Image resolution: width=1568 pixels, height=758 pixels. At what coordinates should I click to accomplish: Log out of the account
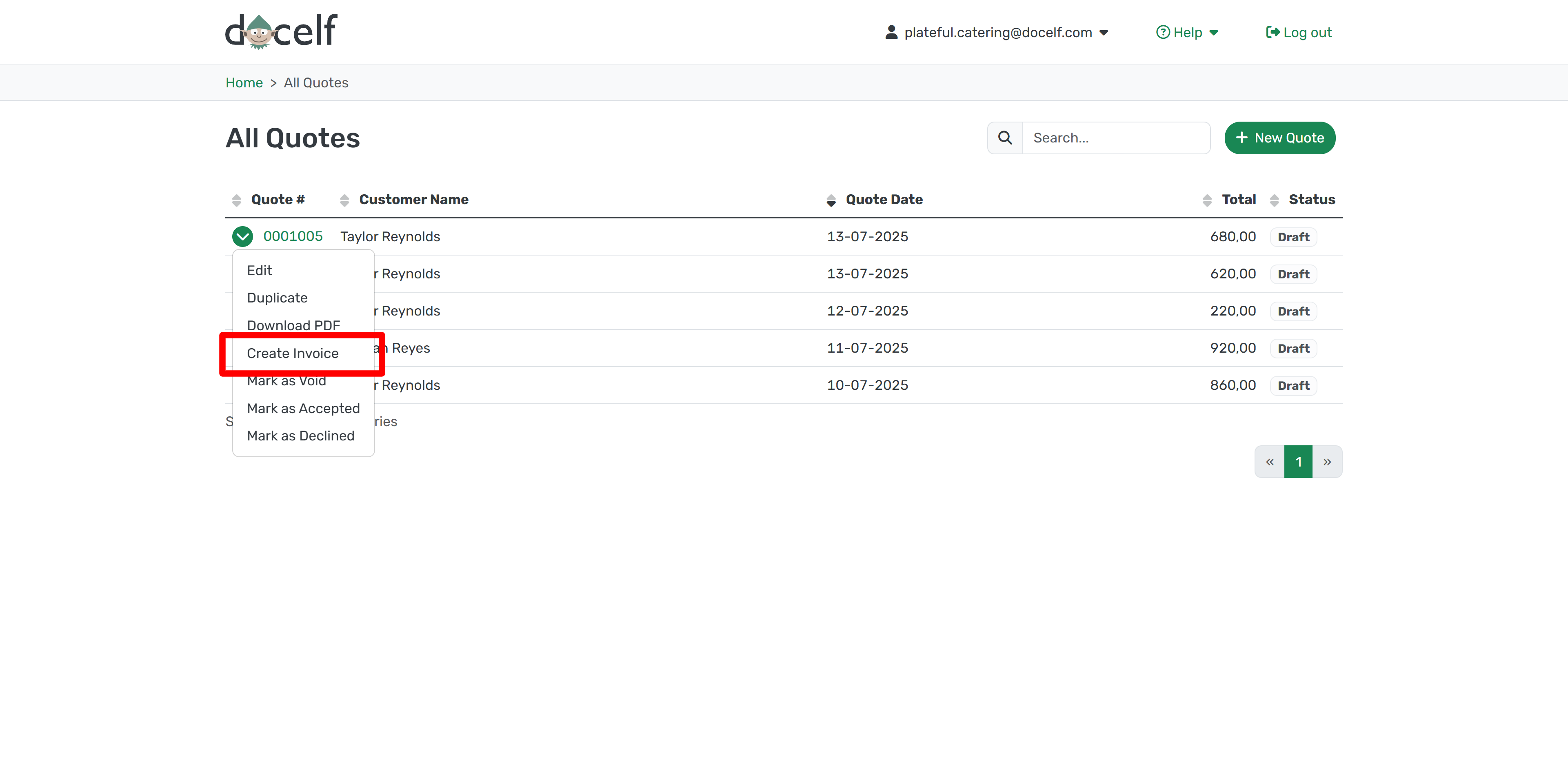pyautogui.click(x=1298, y=32)
